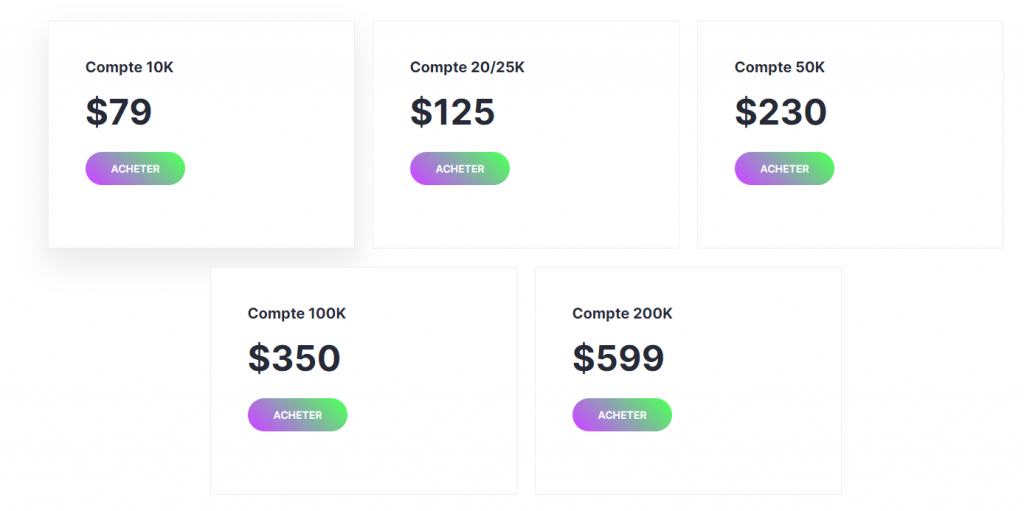This screenshot has height=511, width=1024.
Task: Click ACHETER in the Compte 100K card
Action: pyautogui.click(x=297, y=415)
